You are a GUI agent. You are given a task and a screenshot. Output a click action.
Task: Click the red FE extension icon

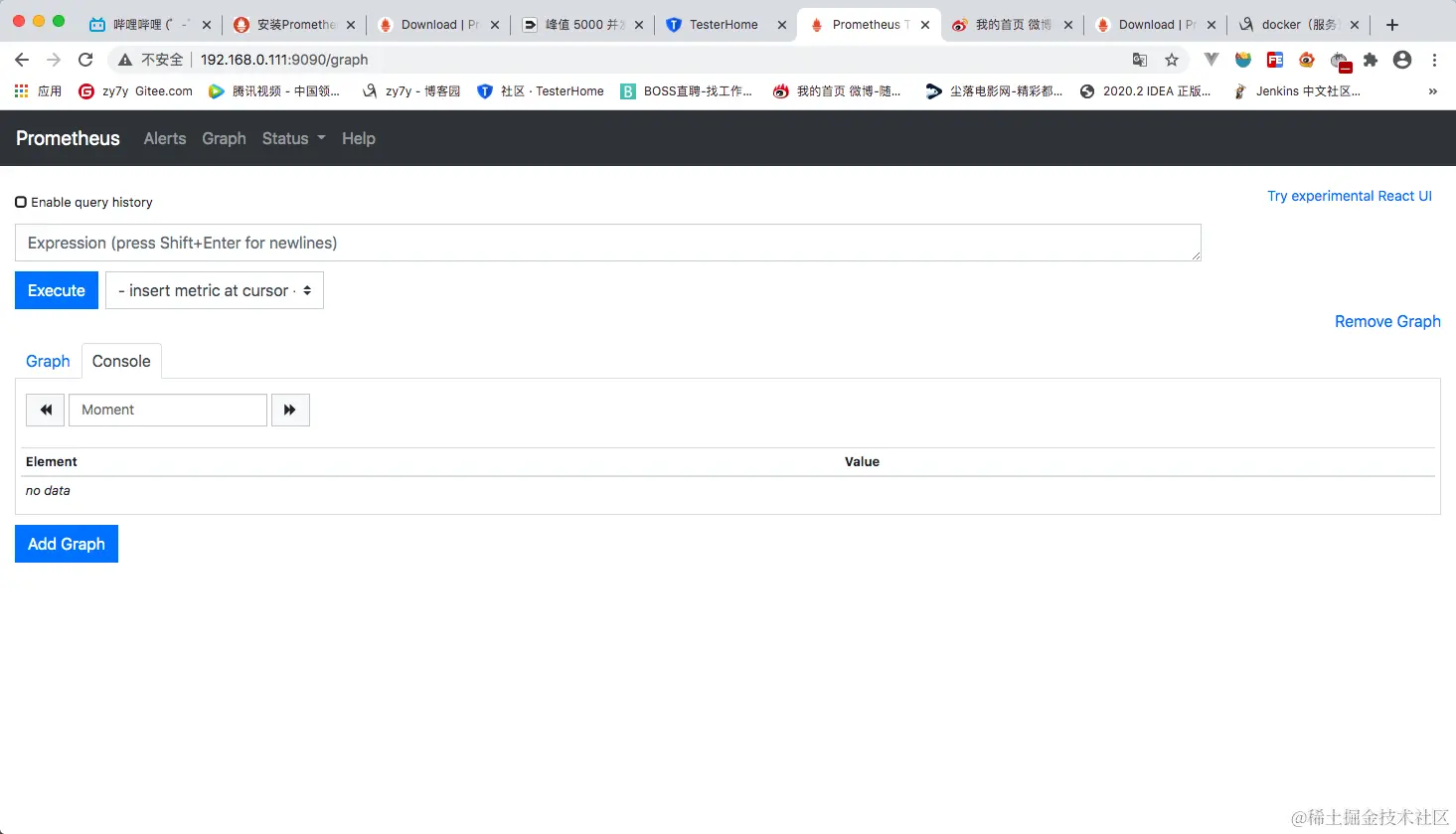(x=1275, y=60)
